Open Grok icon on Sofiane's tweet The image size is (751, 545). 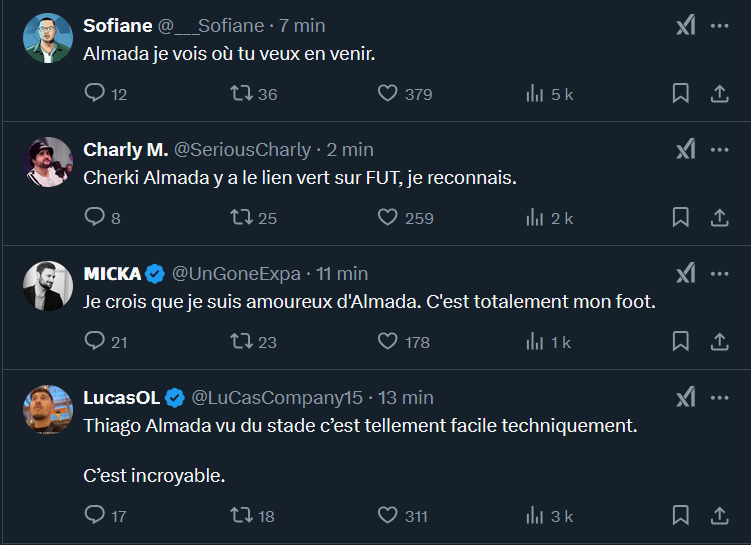pyautogui.click(x=685, y=26)
